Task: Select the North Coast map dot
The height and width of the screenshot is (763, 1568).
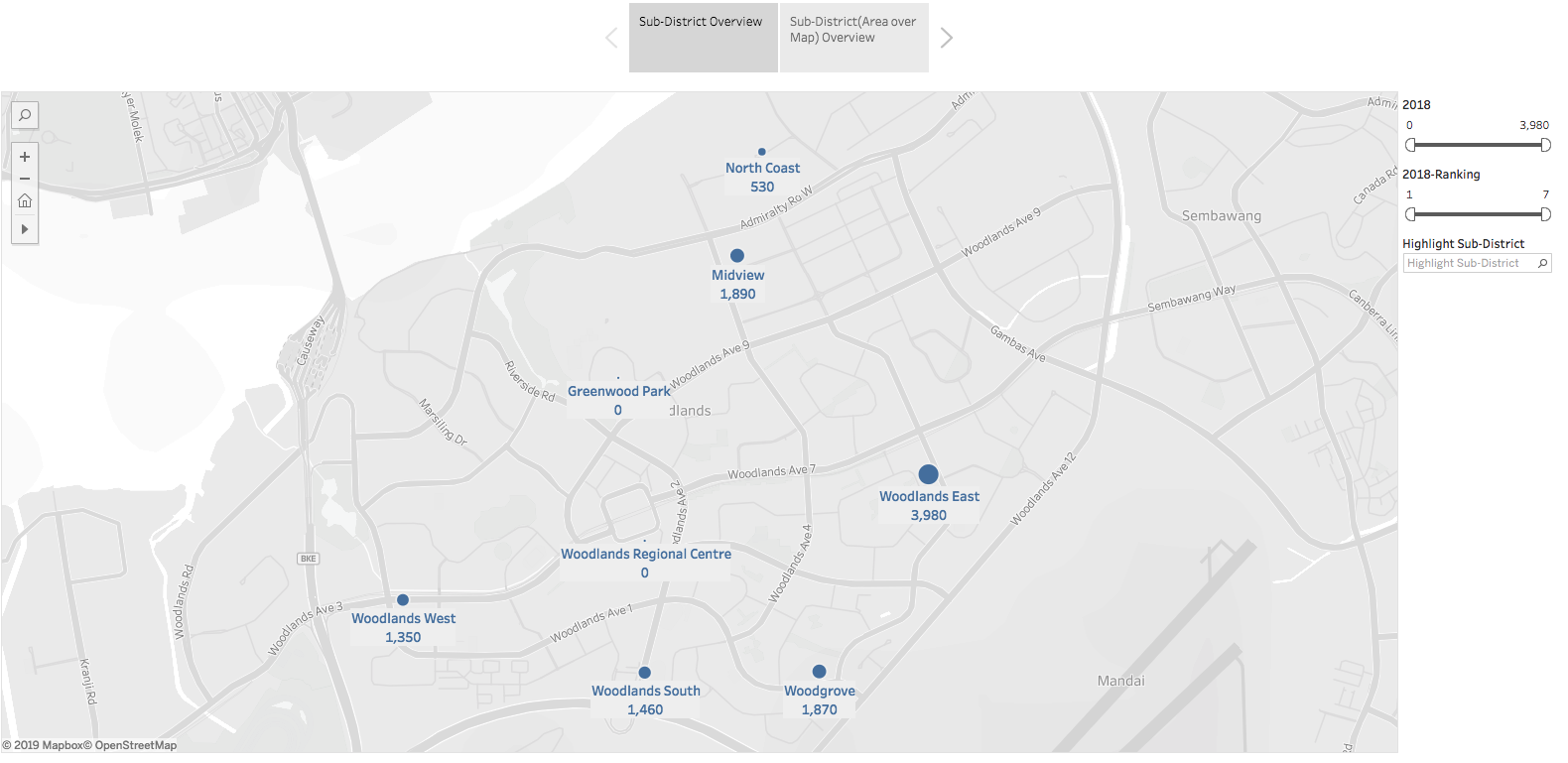Action: [x=762, y=152]
